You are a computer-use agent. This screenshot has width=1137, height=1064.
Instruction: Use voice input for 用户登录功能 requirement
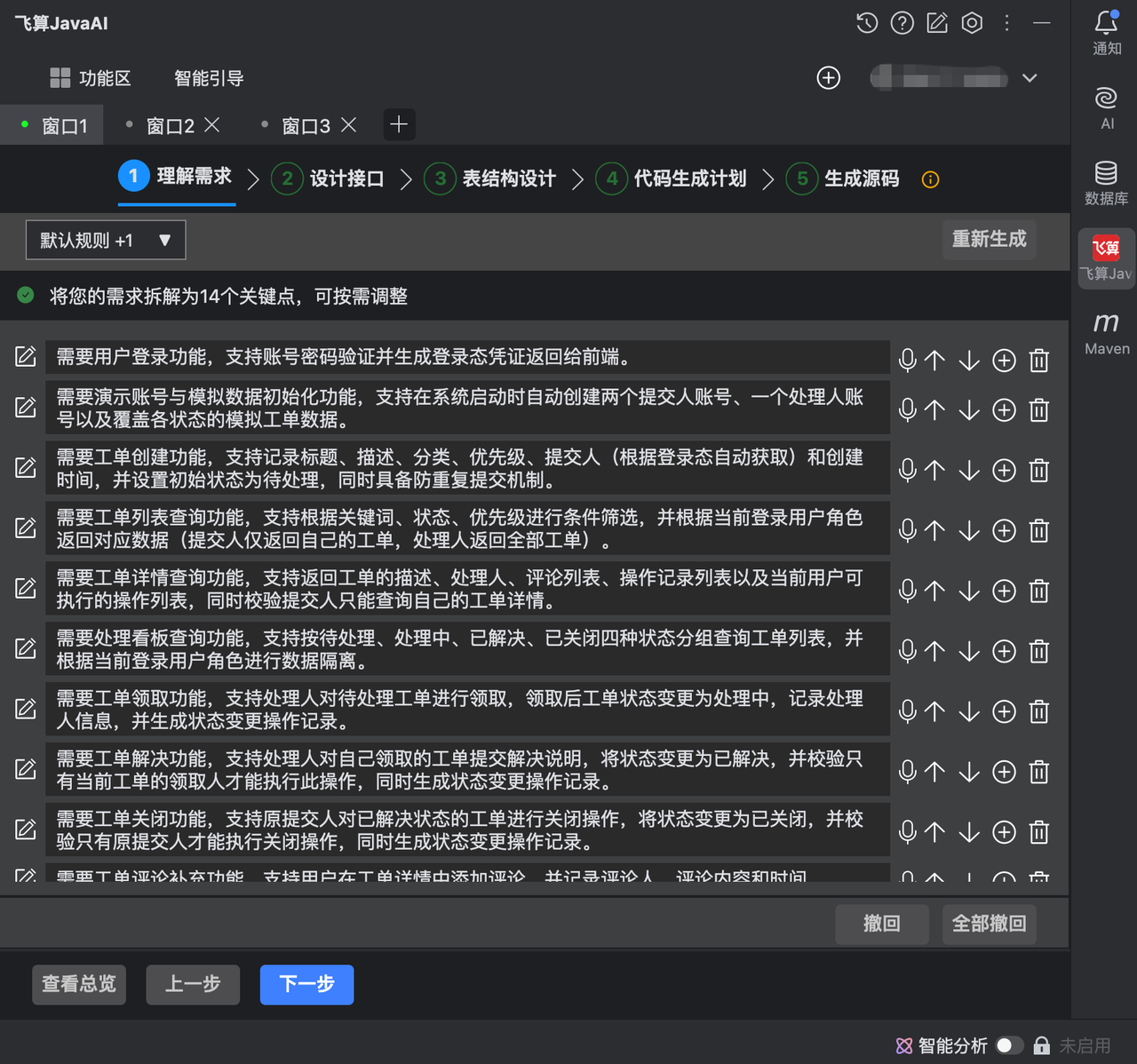pos(907,360)
